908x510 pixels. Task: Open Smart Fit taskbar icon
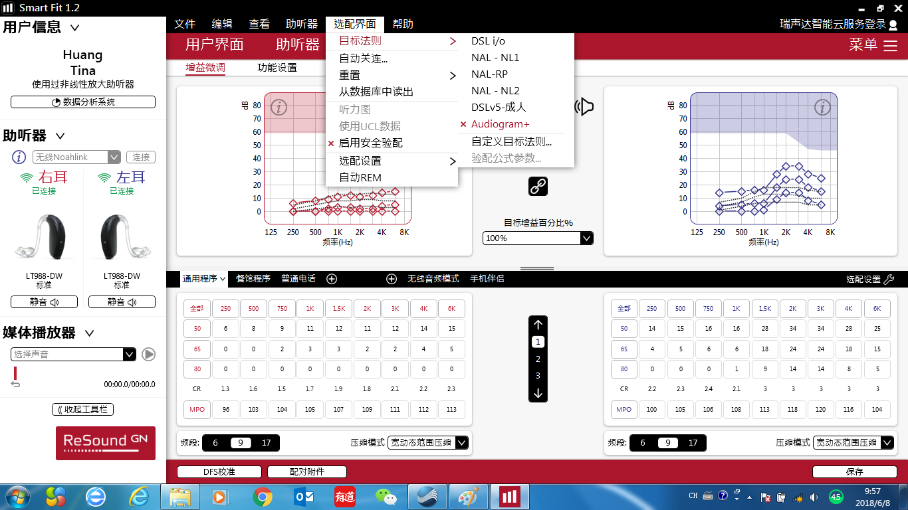[510, 497]
